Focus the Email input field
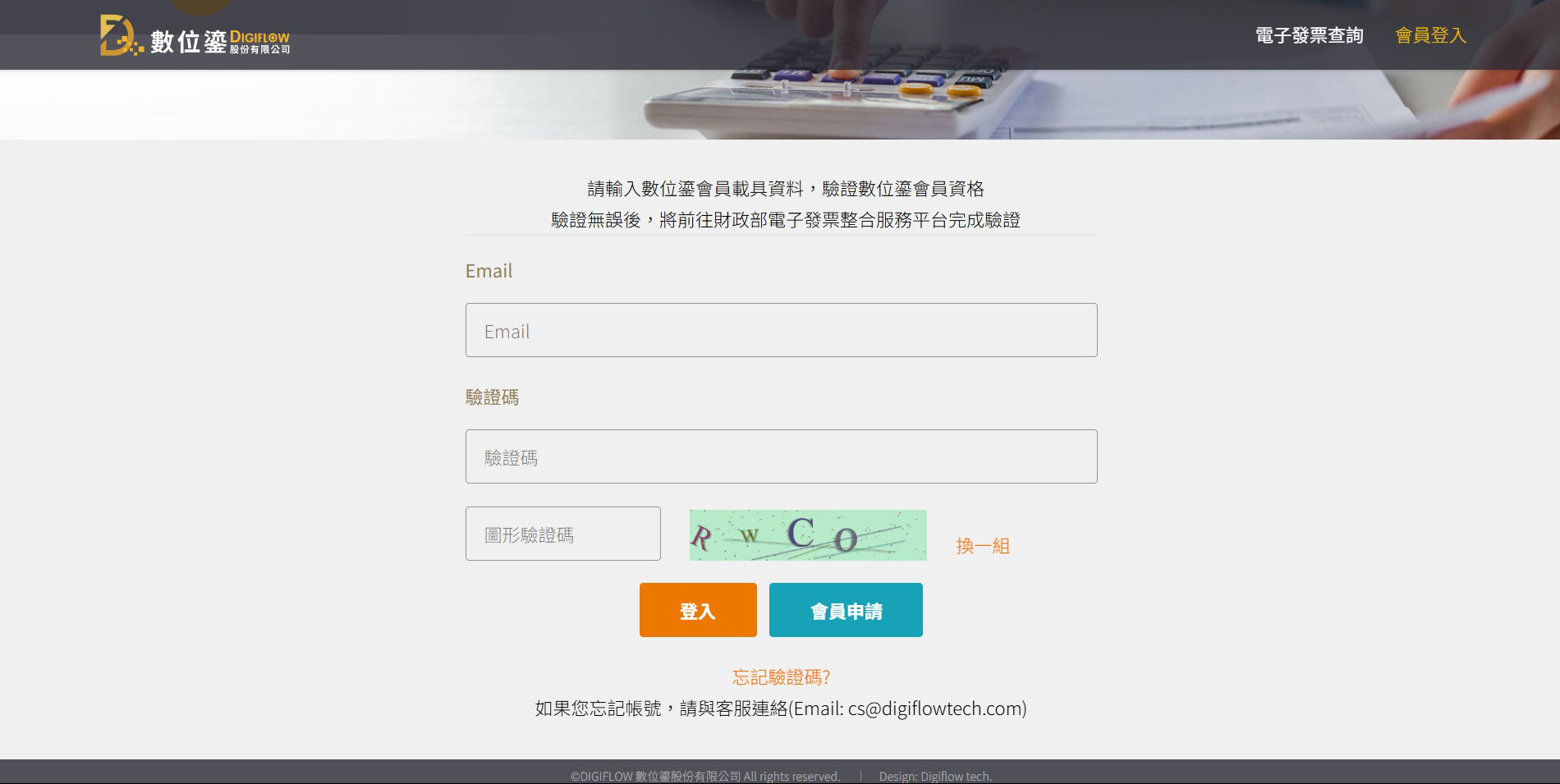The width and height of the screenshot is (1560, 784). [x=781, y=330]
